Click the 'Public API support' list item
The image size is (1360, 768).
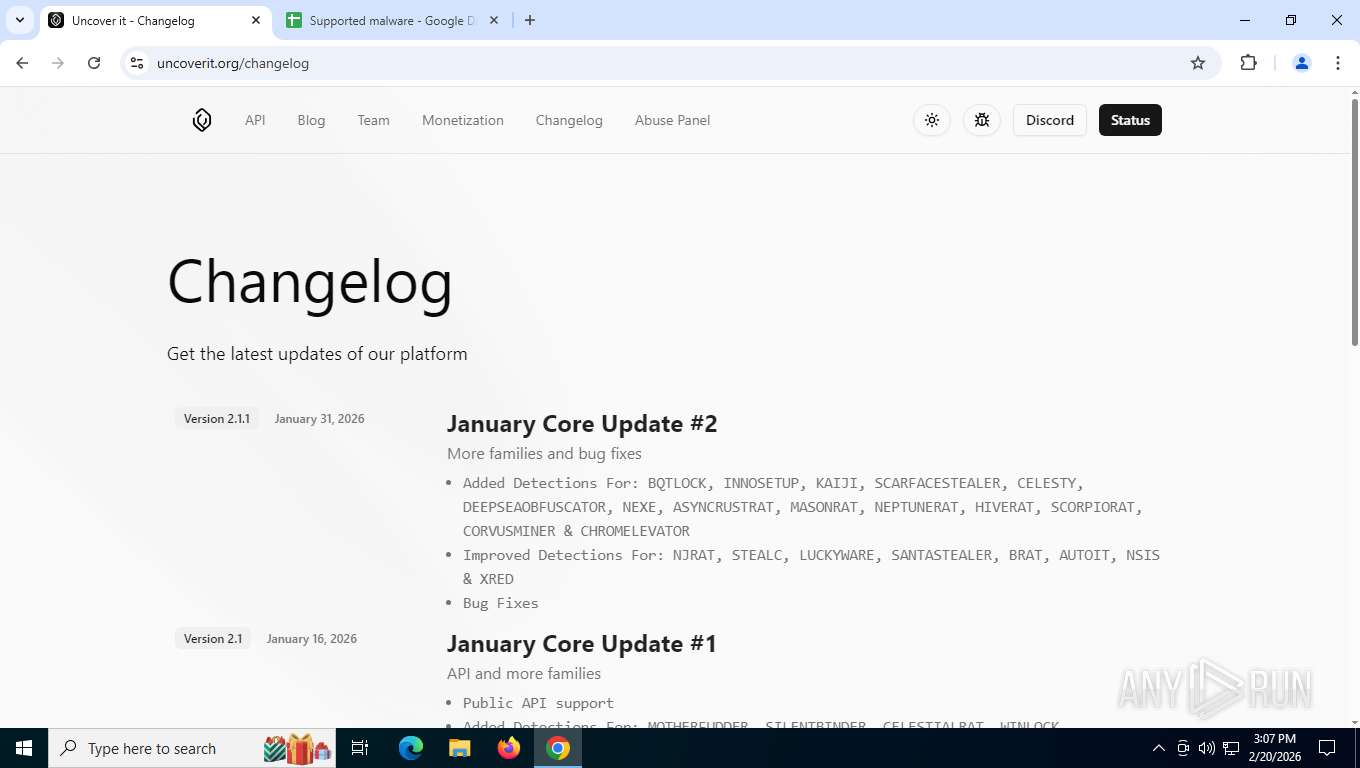538,703
